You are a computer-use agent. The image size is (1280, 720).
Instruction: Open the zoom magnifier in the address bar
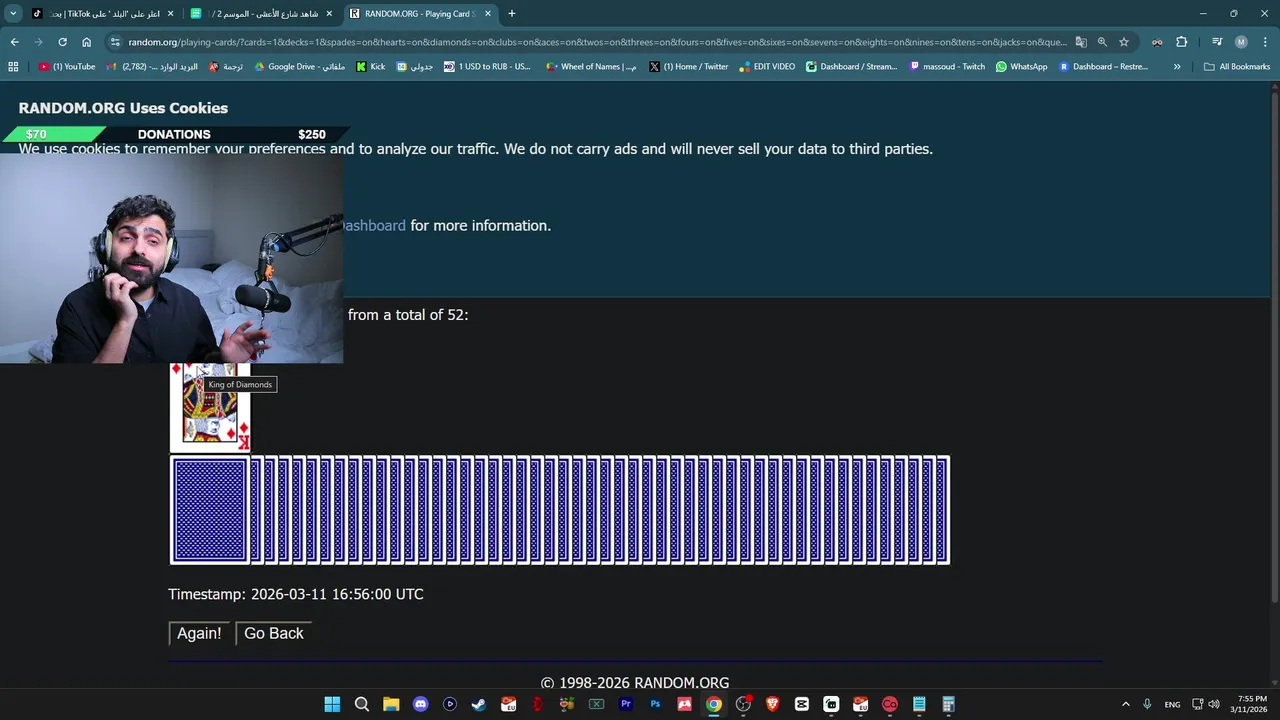click(x=1102, y=42)
